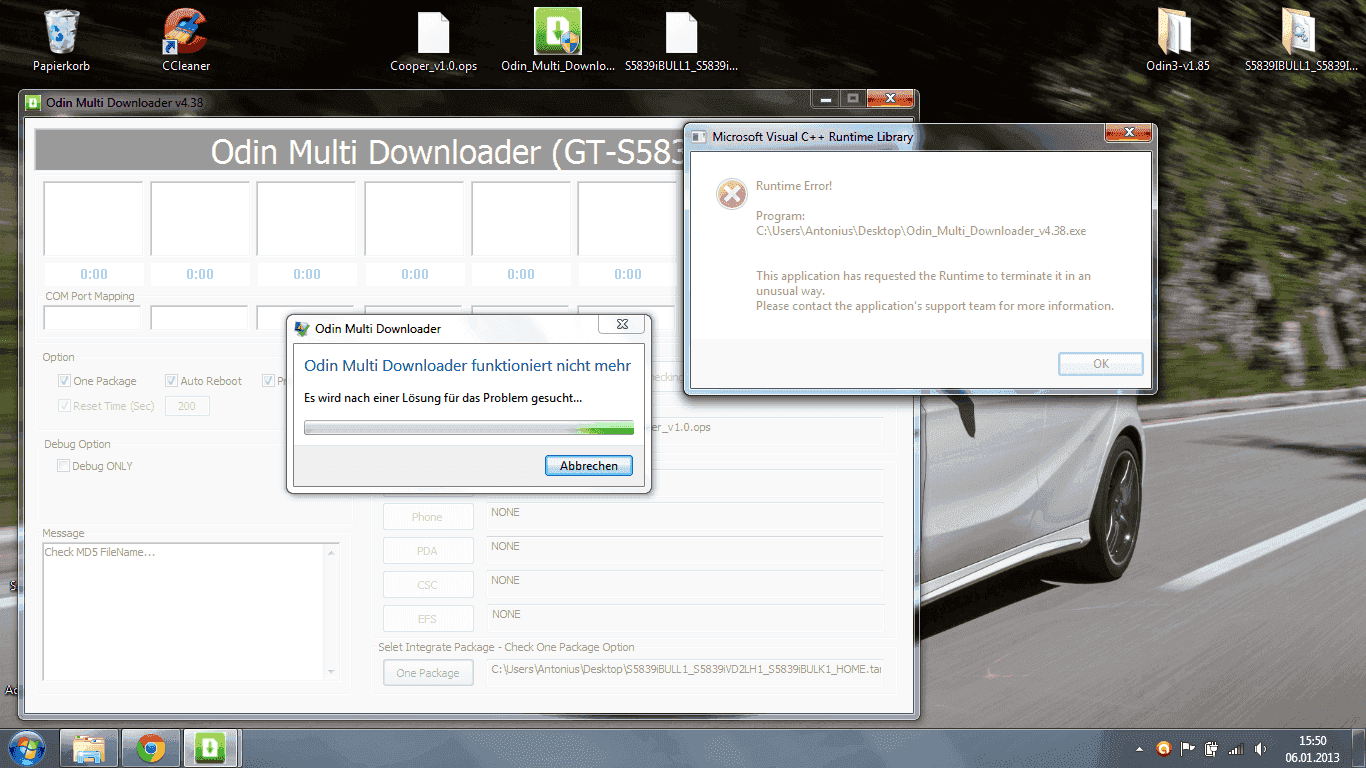Toggle the partially hidden Pr... checkbox
The height and width of the screenshot is (768, 1366).
coord(268,381)
